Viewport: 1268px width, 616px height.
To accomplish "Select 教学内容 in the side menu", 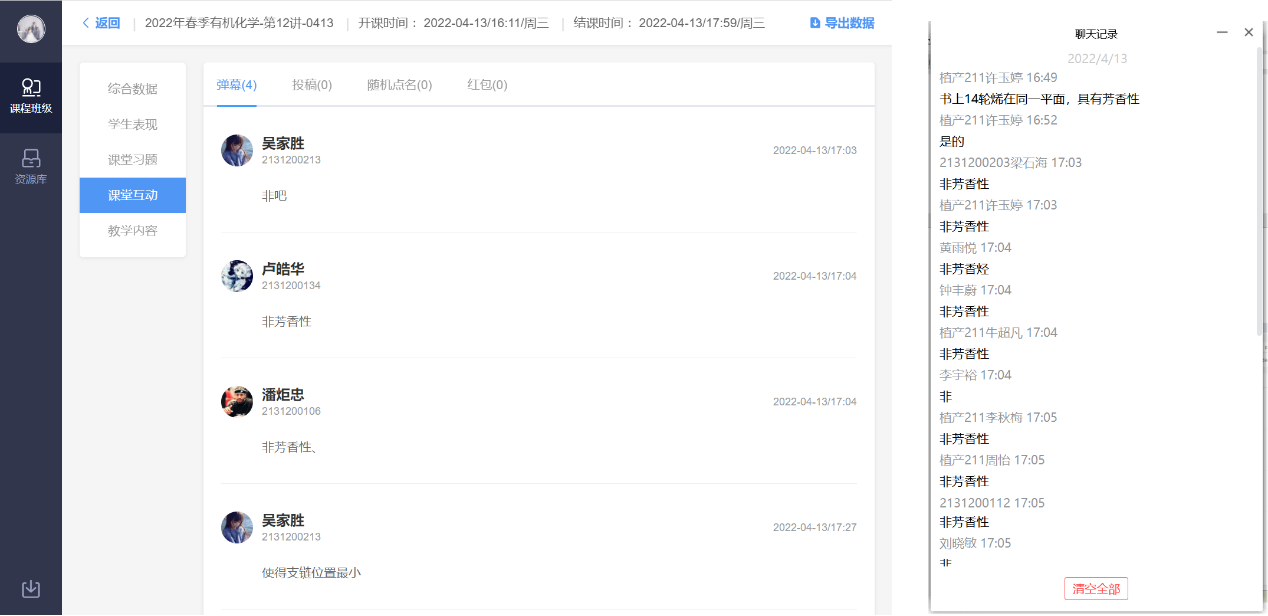I will (x=133, y=231).
